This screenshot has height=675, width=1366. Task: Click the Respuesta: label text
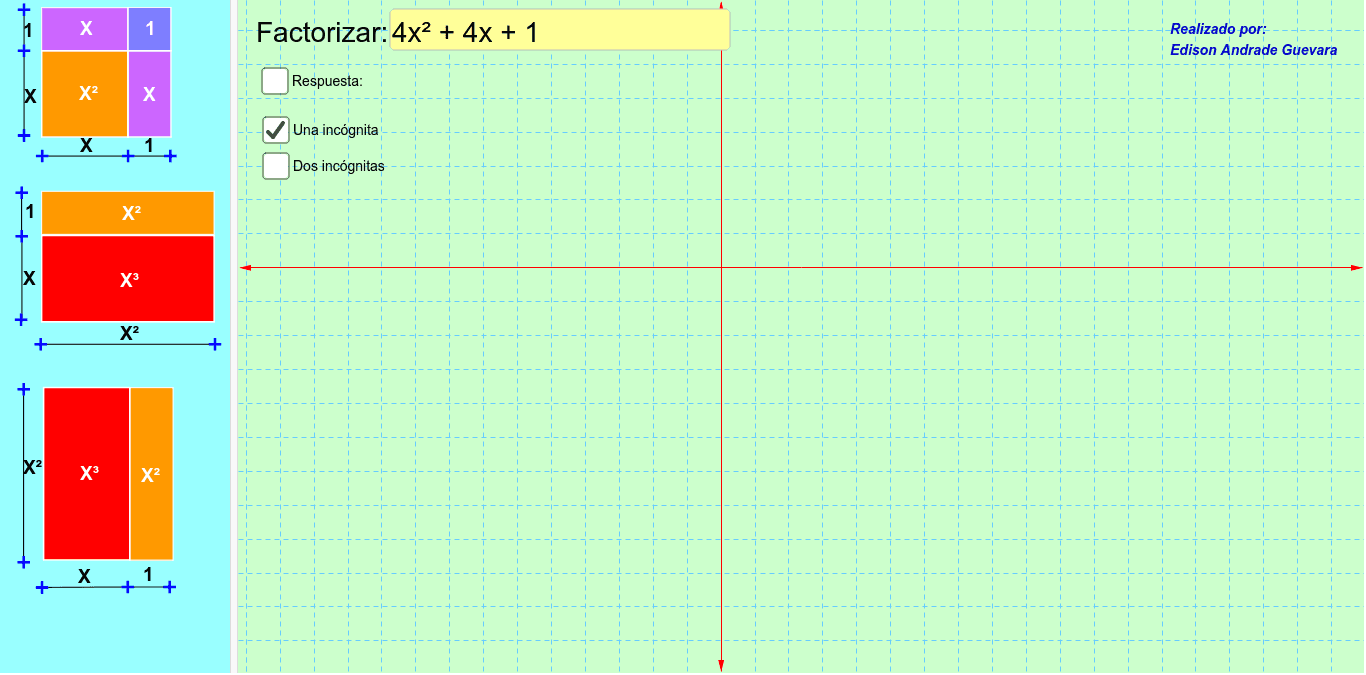(327, 81)
